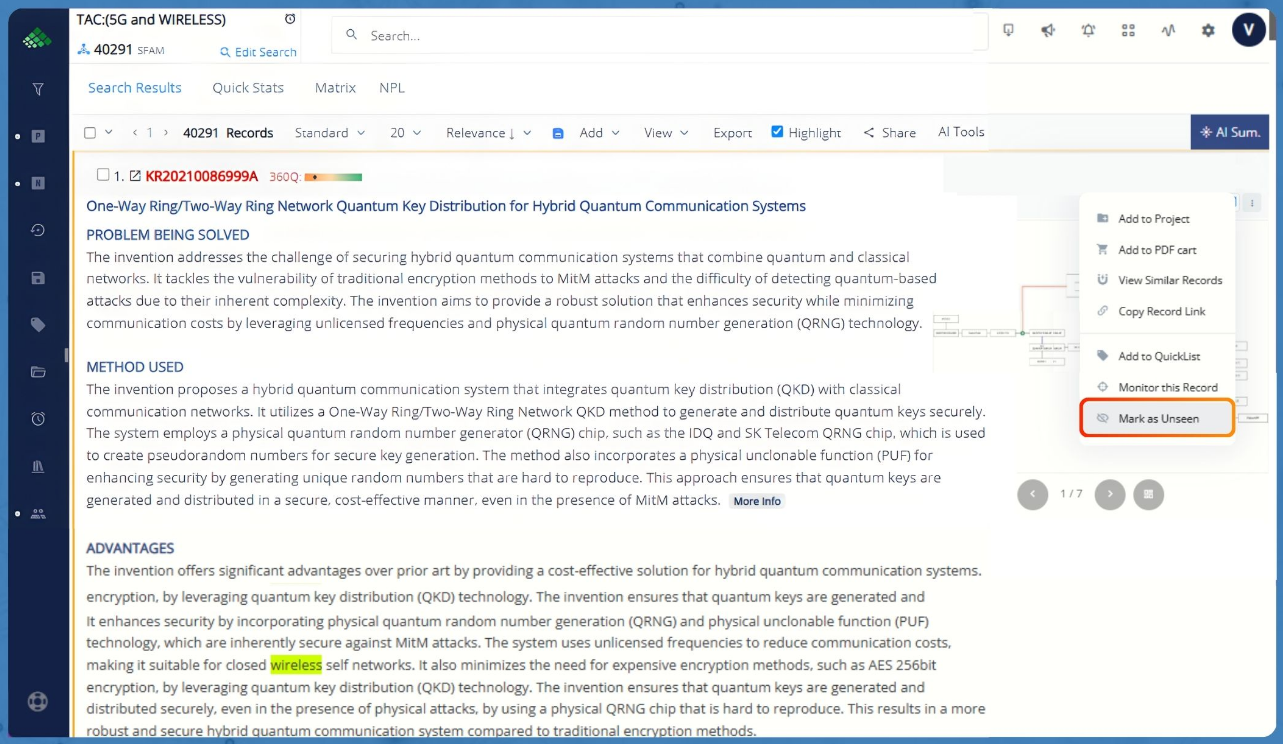Click the notifications bell icon
Screen dimensions: 1283x744
click(x=1088, y=31)
